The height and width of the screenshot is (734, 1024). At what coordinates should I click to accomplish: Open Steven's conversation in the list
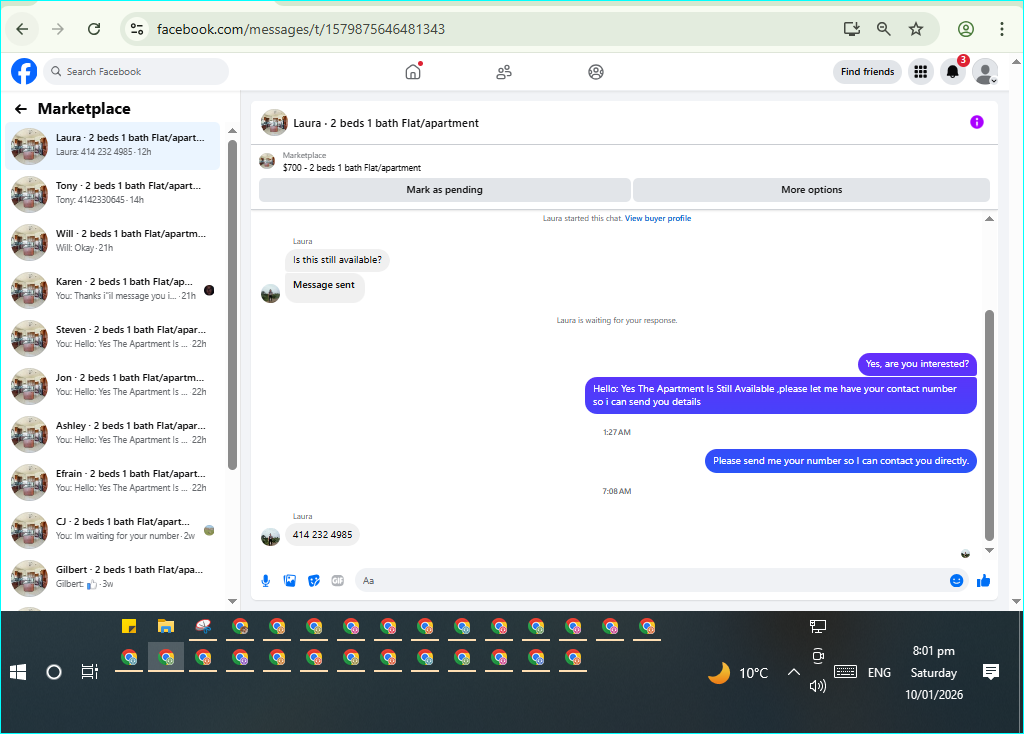(112, 338)
